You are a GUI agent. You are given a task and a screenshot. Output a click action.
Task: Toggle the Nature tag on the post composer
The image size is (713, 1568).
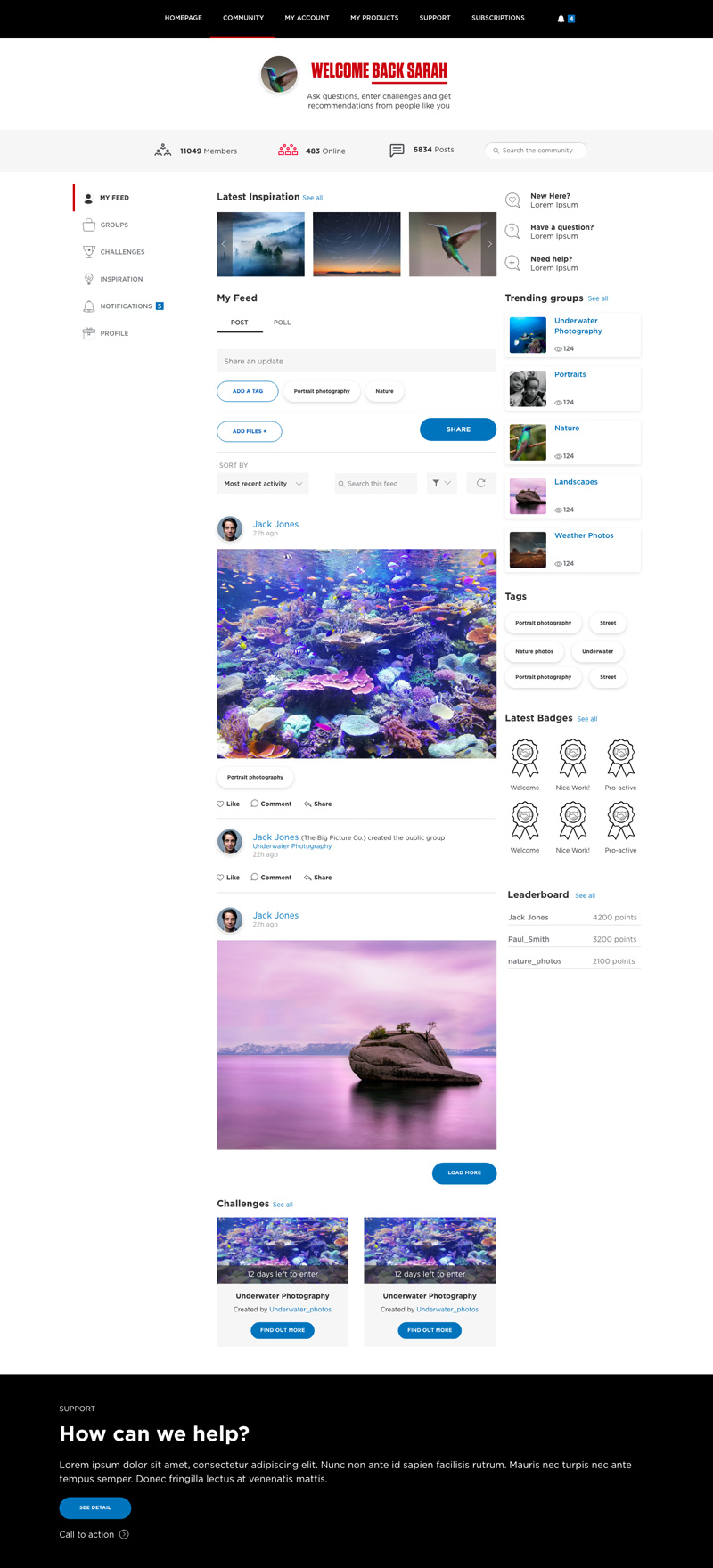coord(384,391)
